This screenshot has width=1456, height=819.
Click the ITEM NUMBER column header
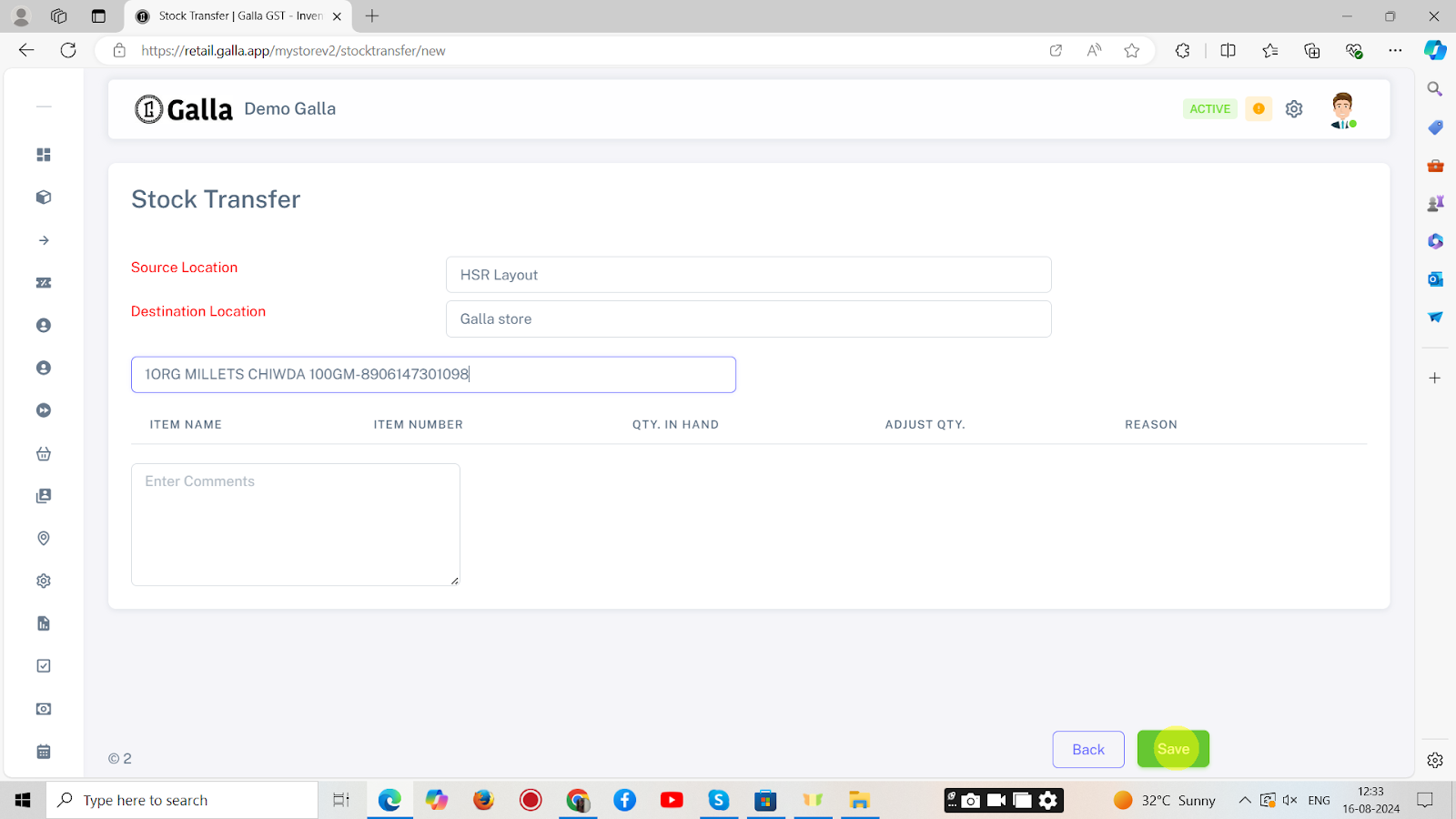[x=419, y=425]
